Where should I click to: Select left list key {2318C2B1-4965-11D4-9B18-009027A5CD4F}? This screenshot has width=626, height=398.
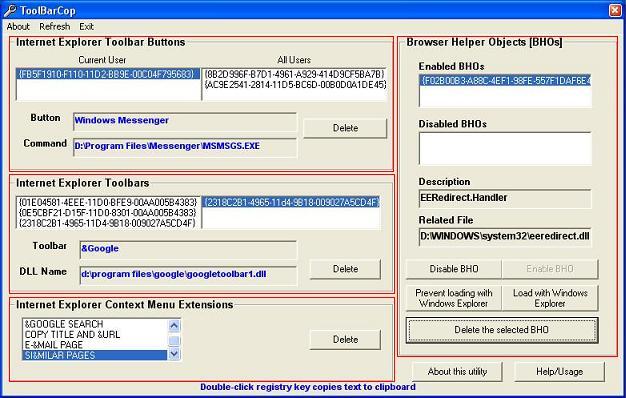click(108, 223)
